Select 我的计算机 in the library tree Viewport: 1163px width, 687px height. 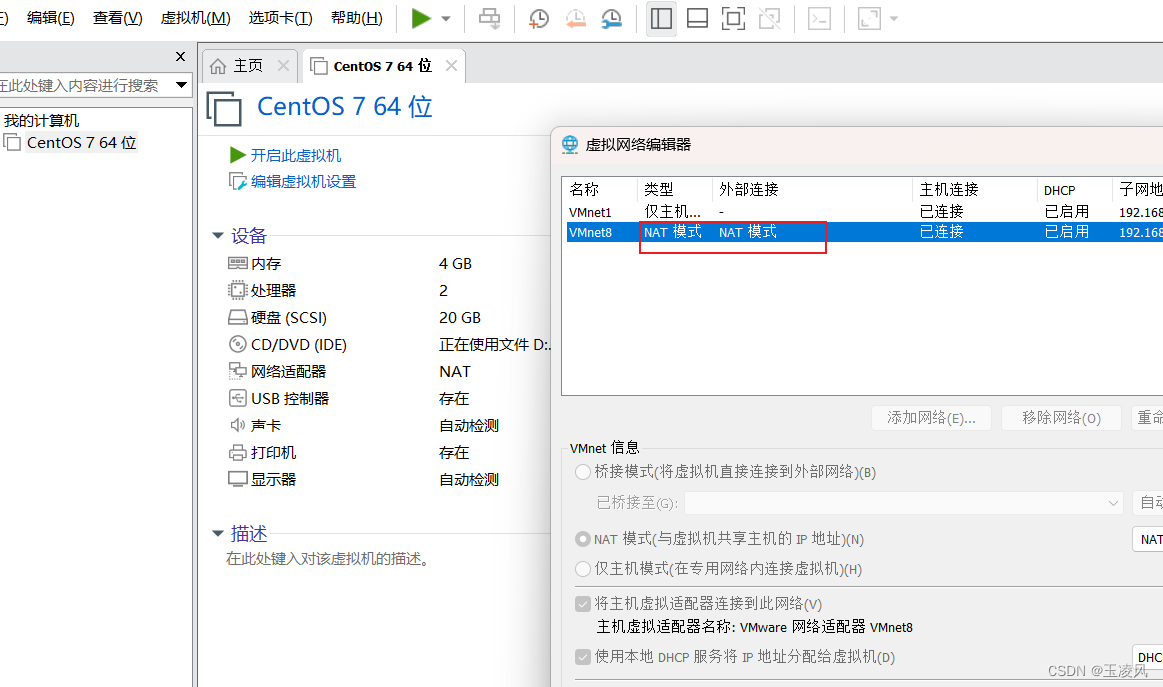[x=42, y=121]
